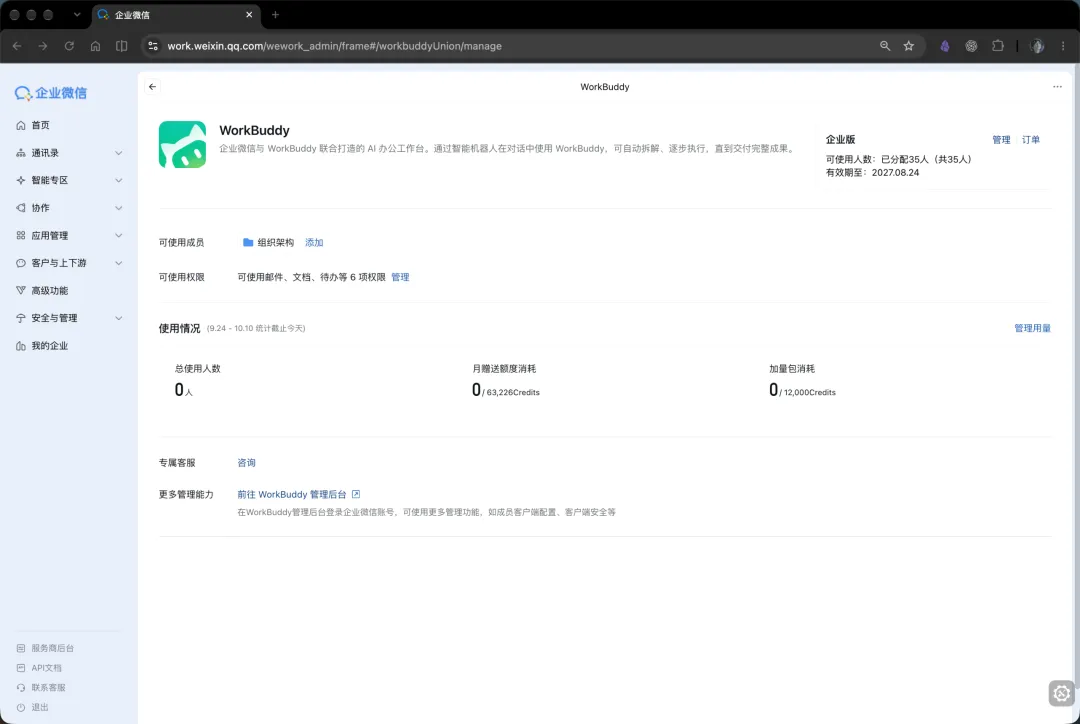
Task: Click 添加 next to 组织架构
Action: (x=314, y=242)
